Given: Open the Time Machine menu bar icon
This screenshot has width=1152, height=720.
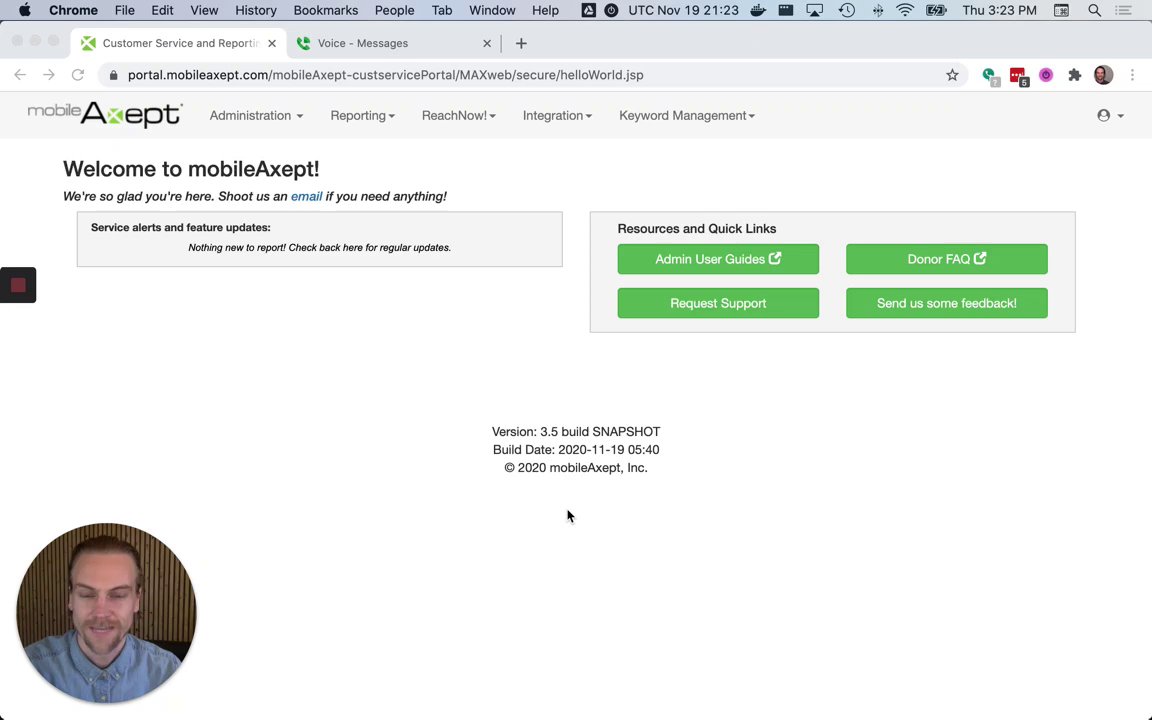Looking at the screenshot, I should click(846, 10).
